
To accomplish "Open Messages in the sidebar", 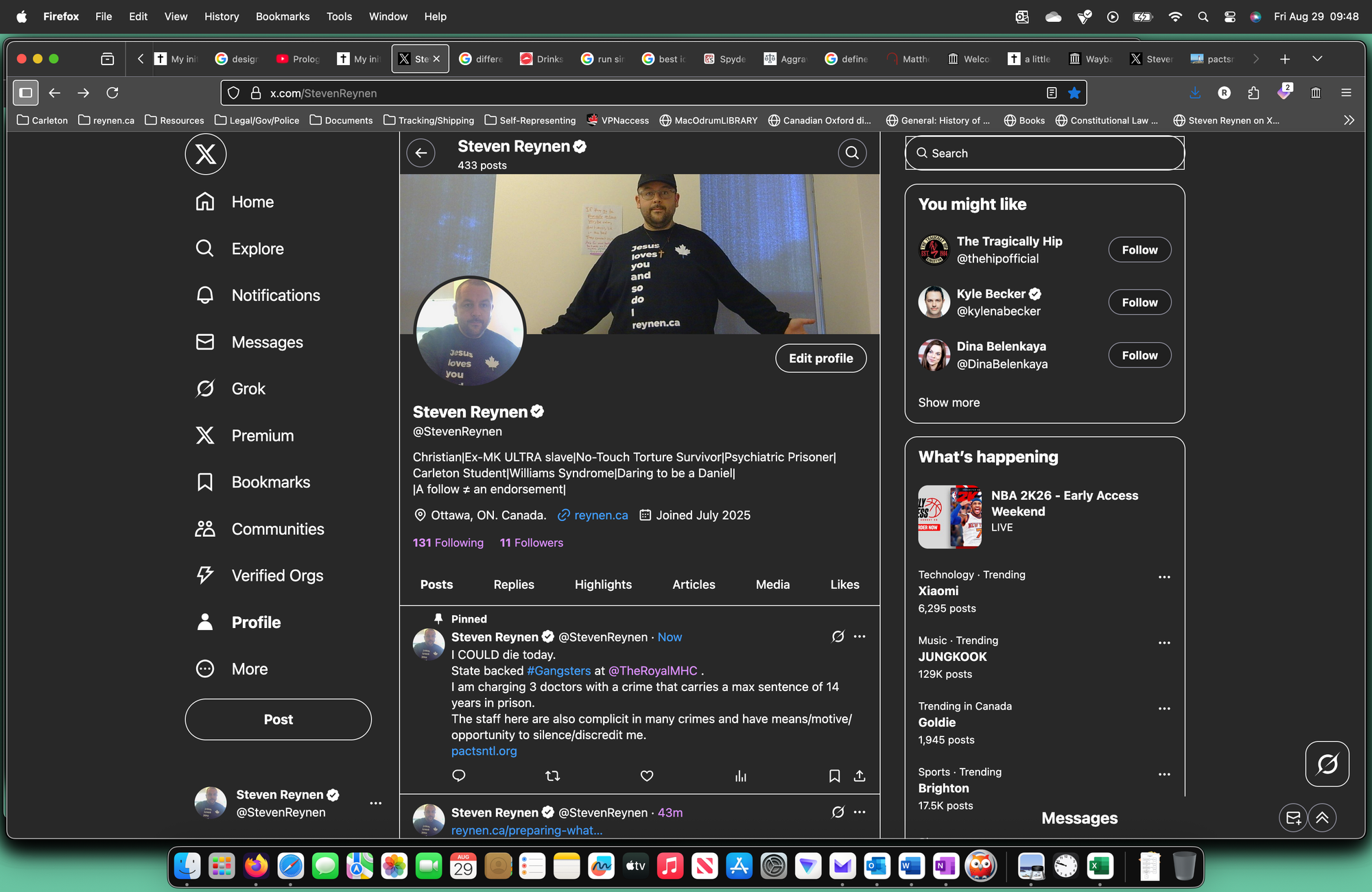I will 249,342.
